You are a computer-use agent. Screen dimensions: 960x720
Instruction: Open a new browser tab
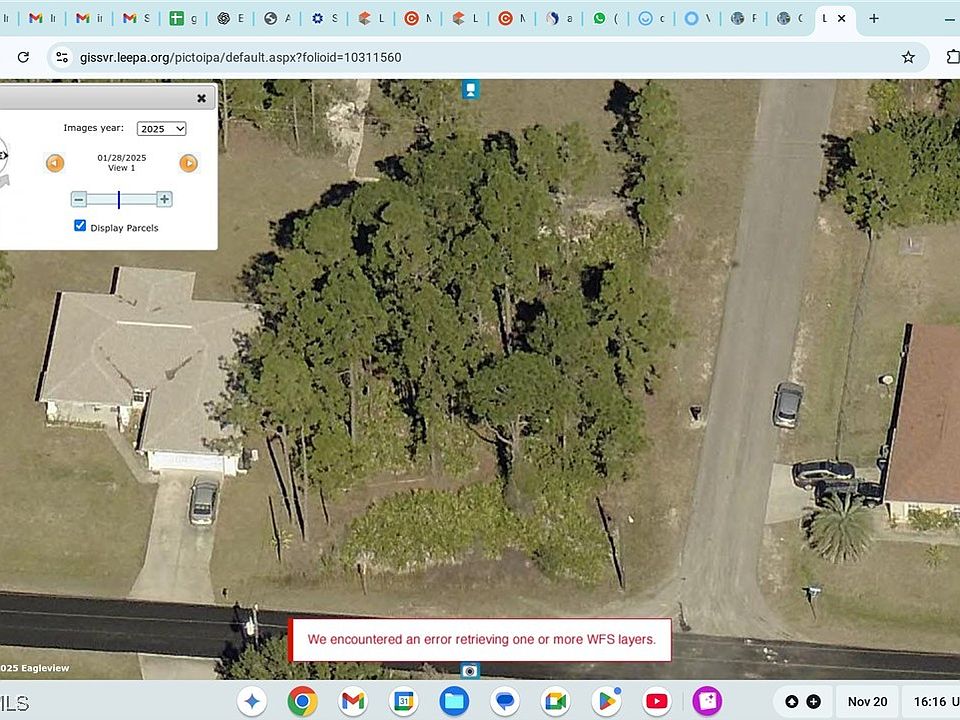(x=874, y=18)
